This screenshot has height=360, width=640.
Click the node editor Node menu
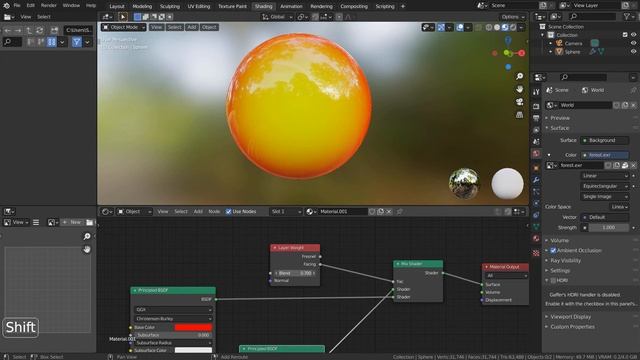(x=214, y=211)
